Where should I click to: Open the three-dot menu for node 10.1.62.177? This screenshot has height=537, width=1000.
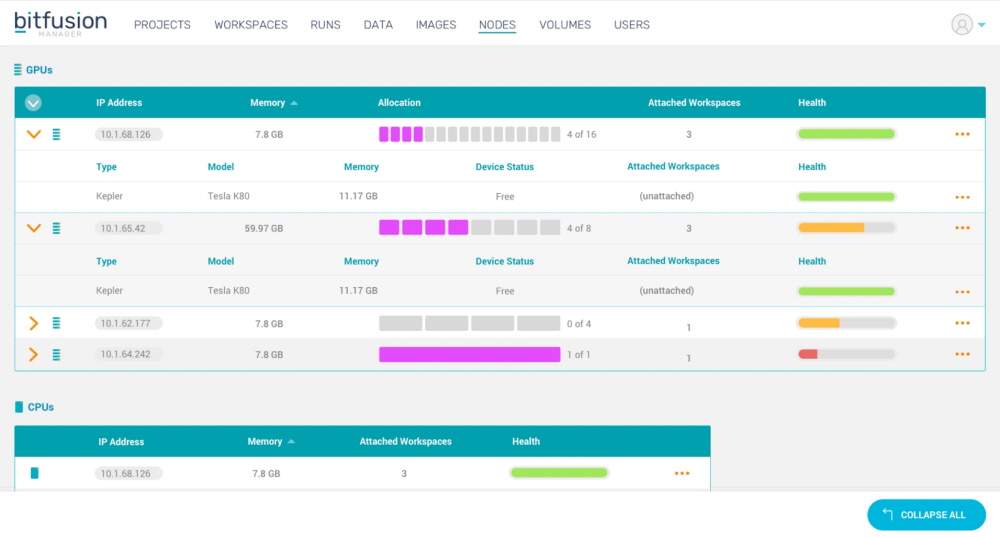tap(962, 323)
